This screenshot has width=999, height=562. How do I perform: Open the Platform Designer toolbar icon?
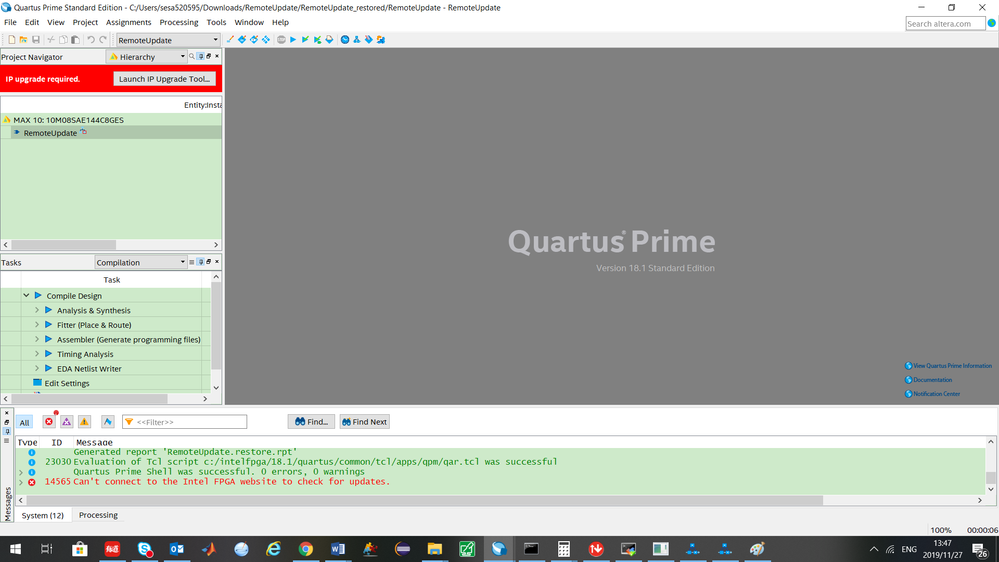380,40
